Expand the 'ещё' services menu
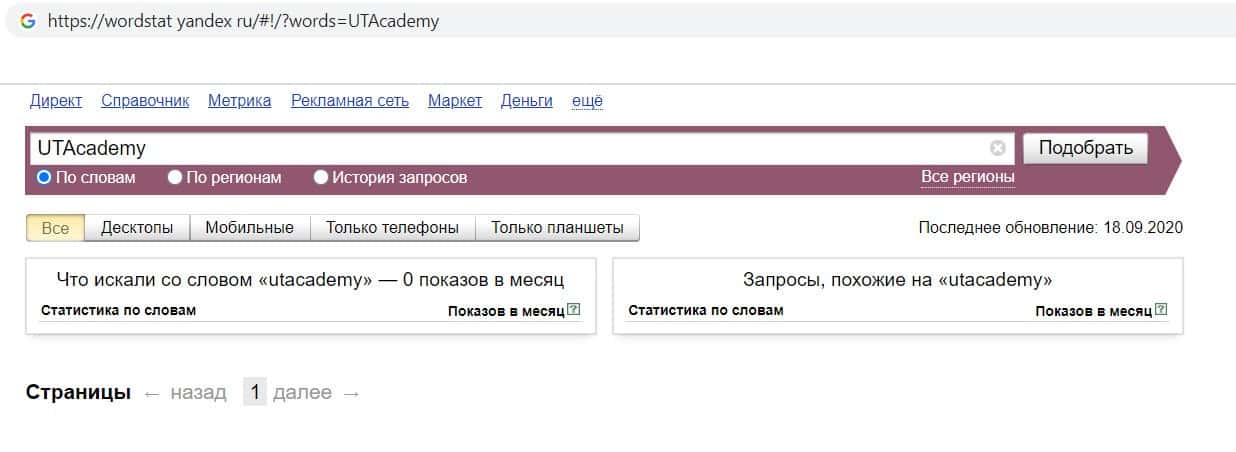Viewport: 1236px width, 452px height. click(x=587, y=101)
